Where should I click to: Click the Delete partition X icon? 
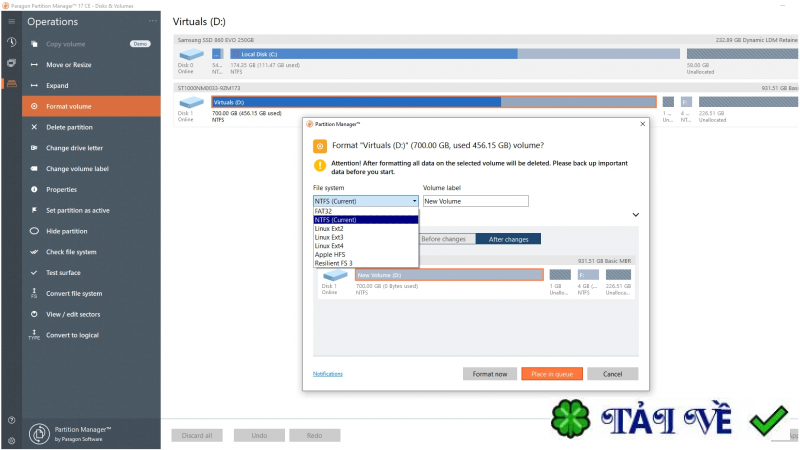34,127
